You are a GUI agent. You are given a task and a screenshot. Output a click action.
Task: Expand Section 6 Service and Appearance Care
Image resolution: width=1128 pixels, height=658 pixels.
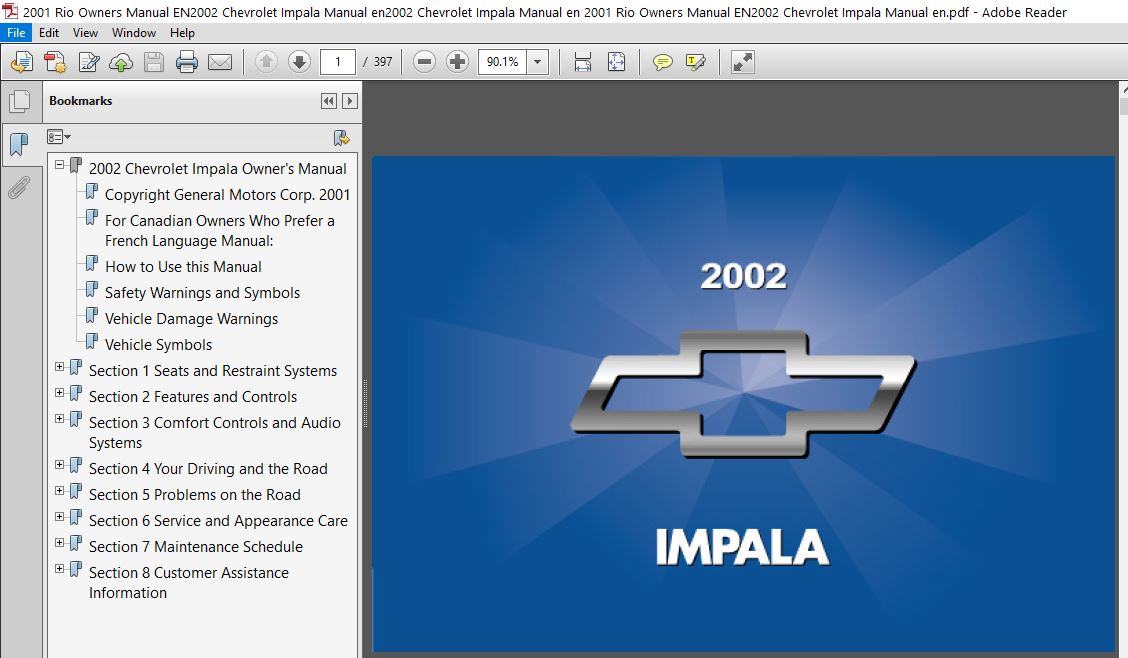tap(60, 516)
